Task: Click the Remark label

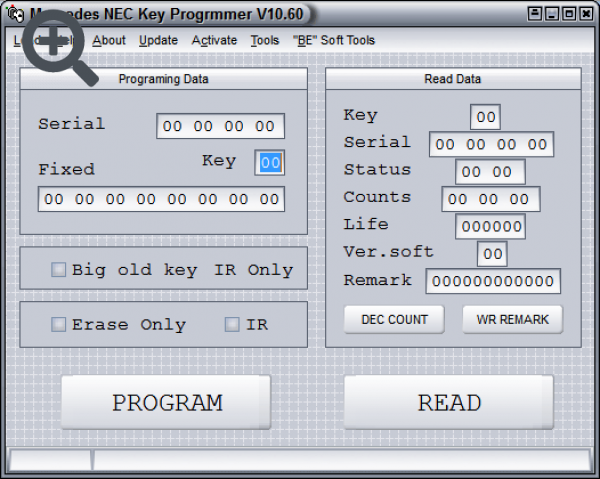Action: (377, 280)
